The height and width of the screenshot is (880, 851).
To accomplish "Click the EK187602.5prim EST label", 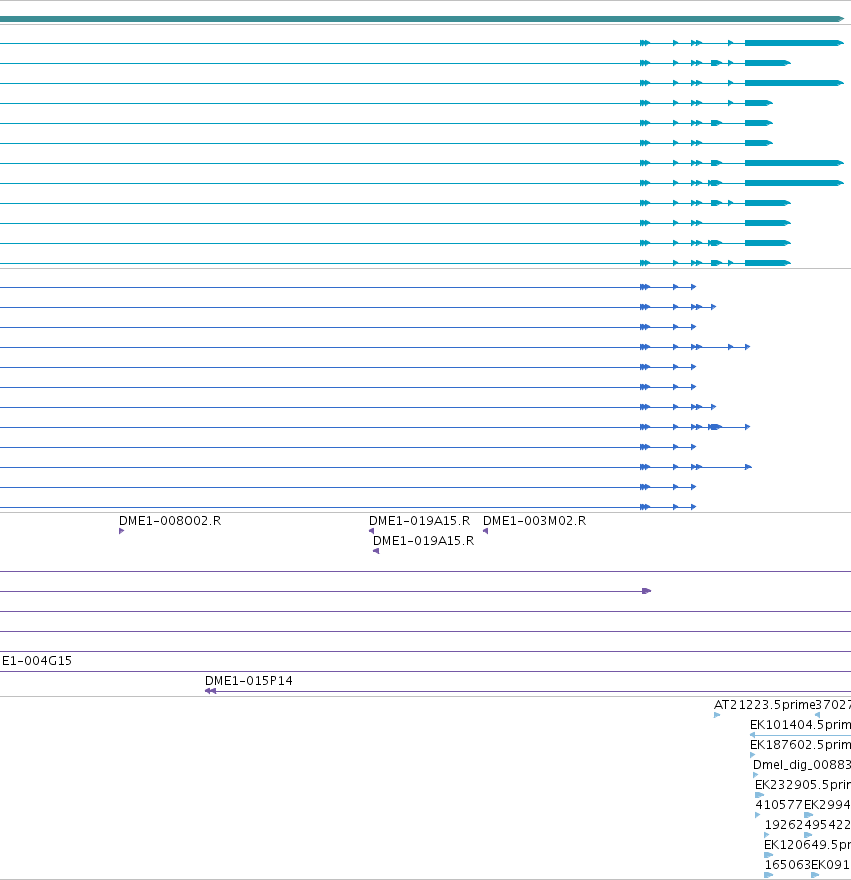I will coord(800,745).
